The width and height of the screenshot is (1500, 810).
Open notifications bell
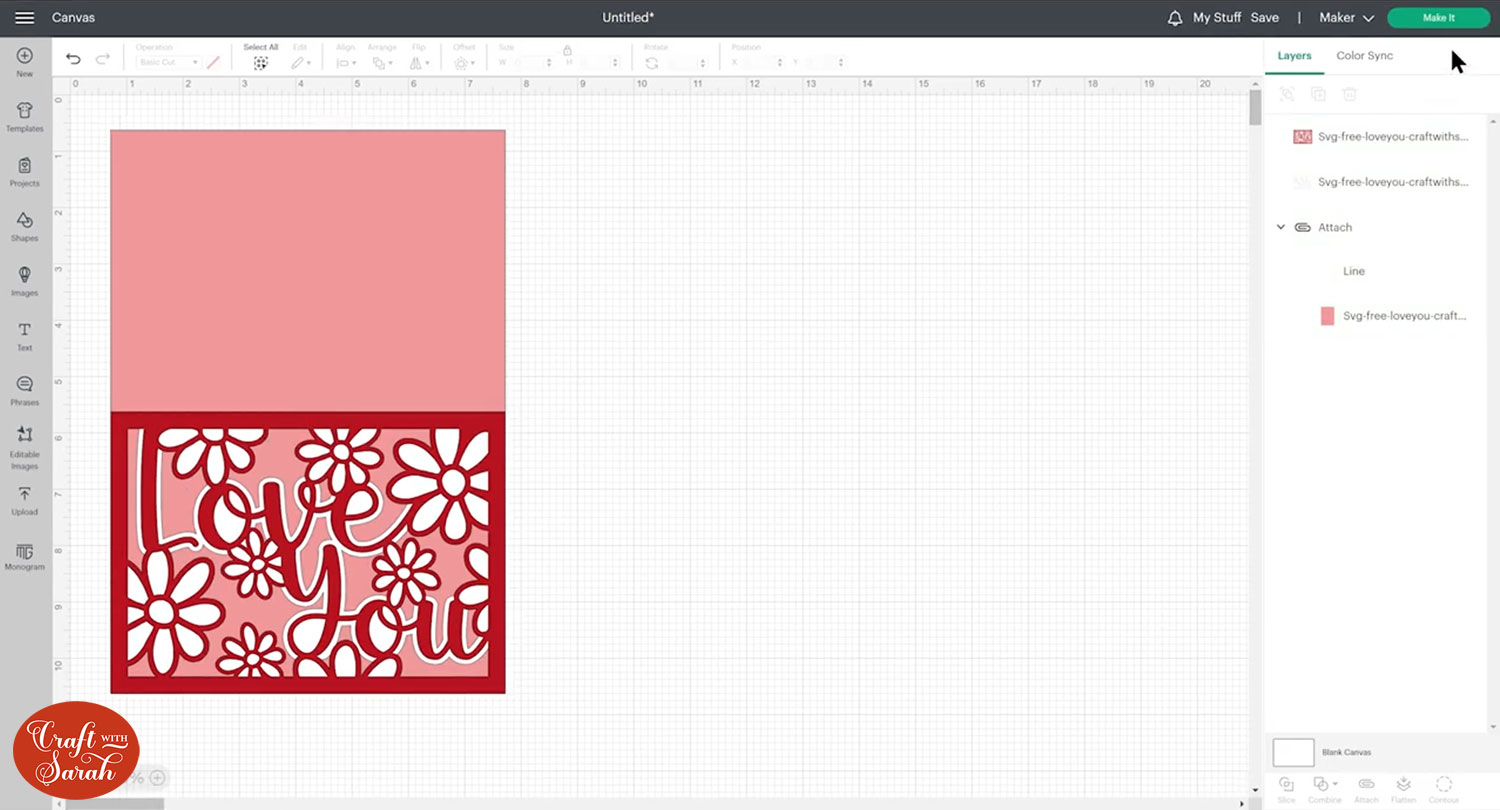coord(1175,18)
